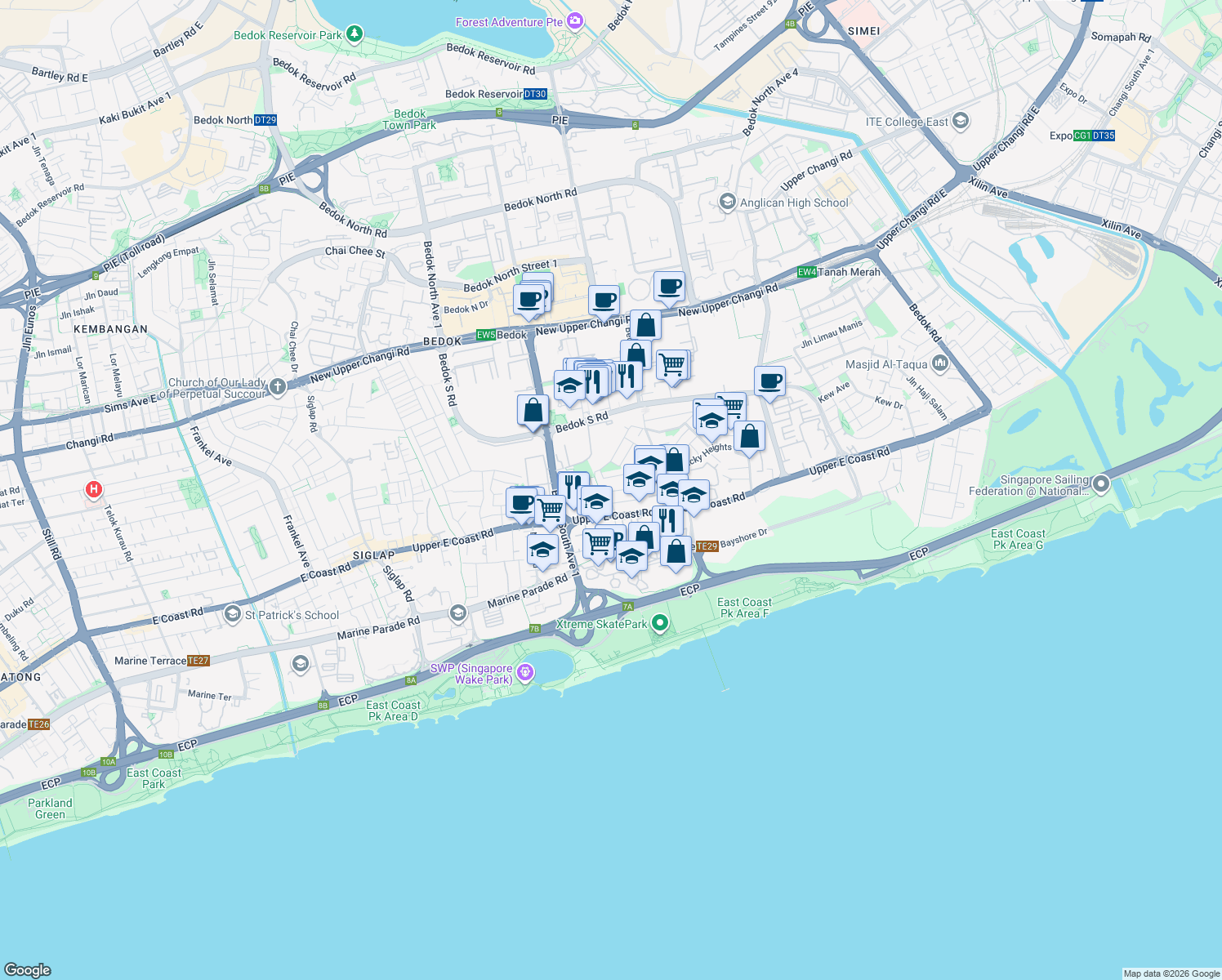Click rightmost cafe marker north of New Upper Changi Rd
The height and width of the screenshot is (980, 1222).
669,287
